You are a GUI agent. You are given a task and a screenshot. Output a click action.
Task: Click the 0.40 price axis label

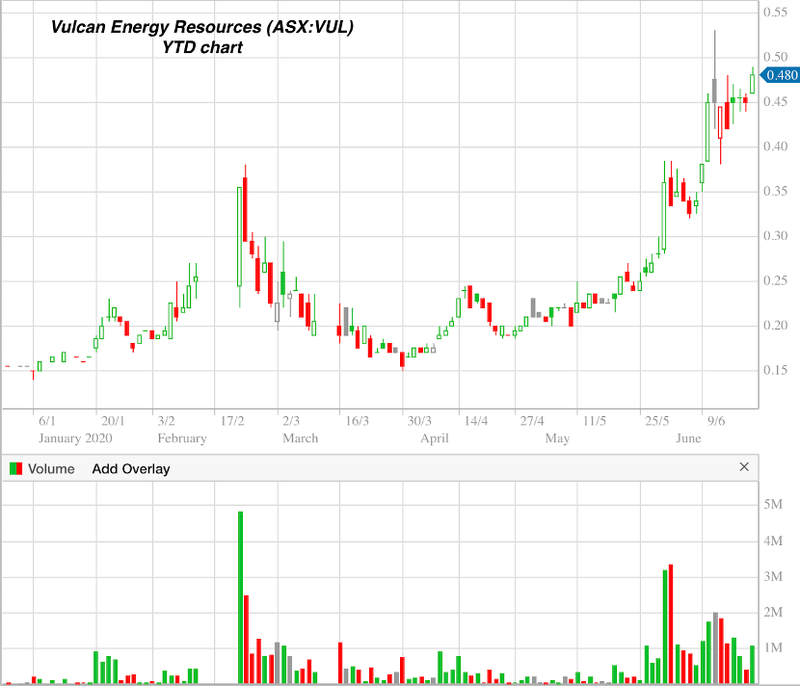pyautogui.click(x=776, y=147)
